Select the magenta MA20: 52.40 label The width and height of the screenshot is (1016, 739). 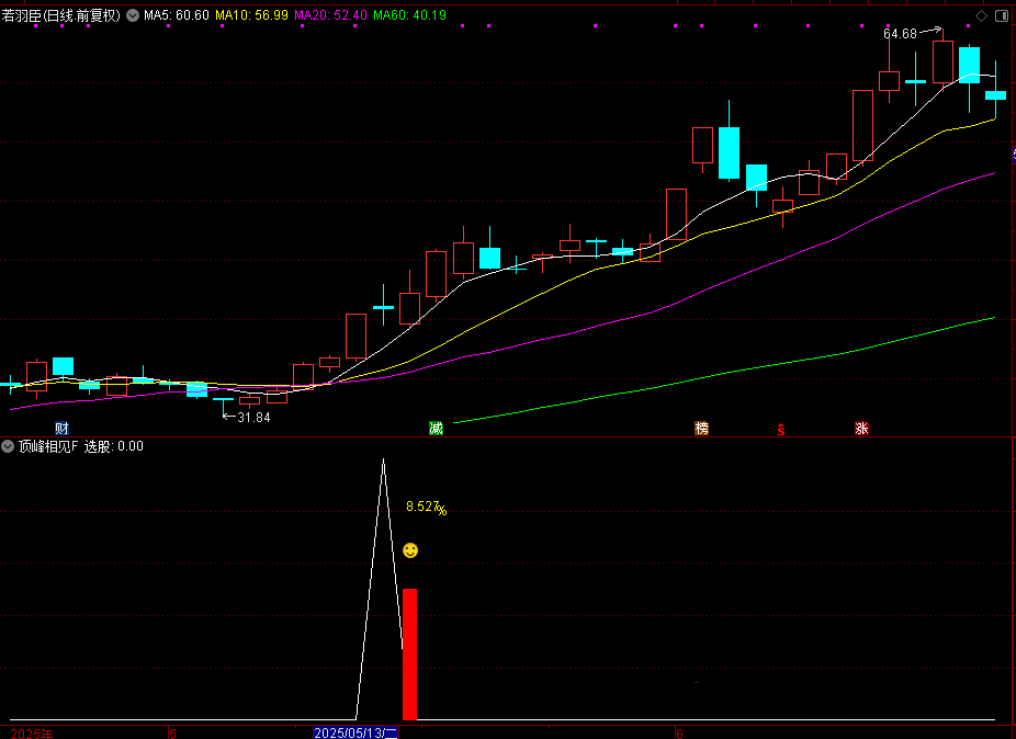pyautogui.click(x=332, y=16)
